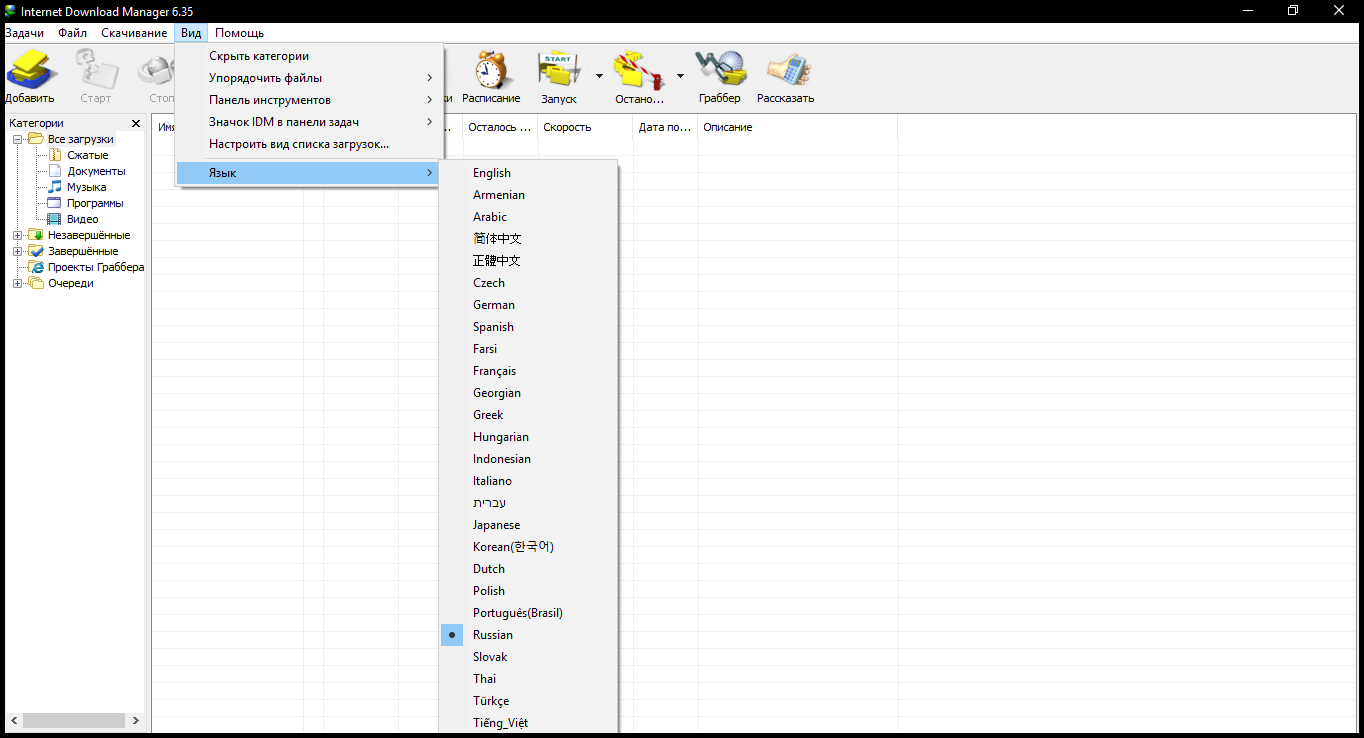Click the Программы window icon in categories

56,203
